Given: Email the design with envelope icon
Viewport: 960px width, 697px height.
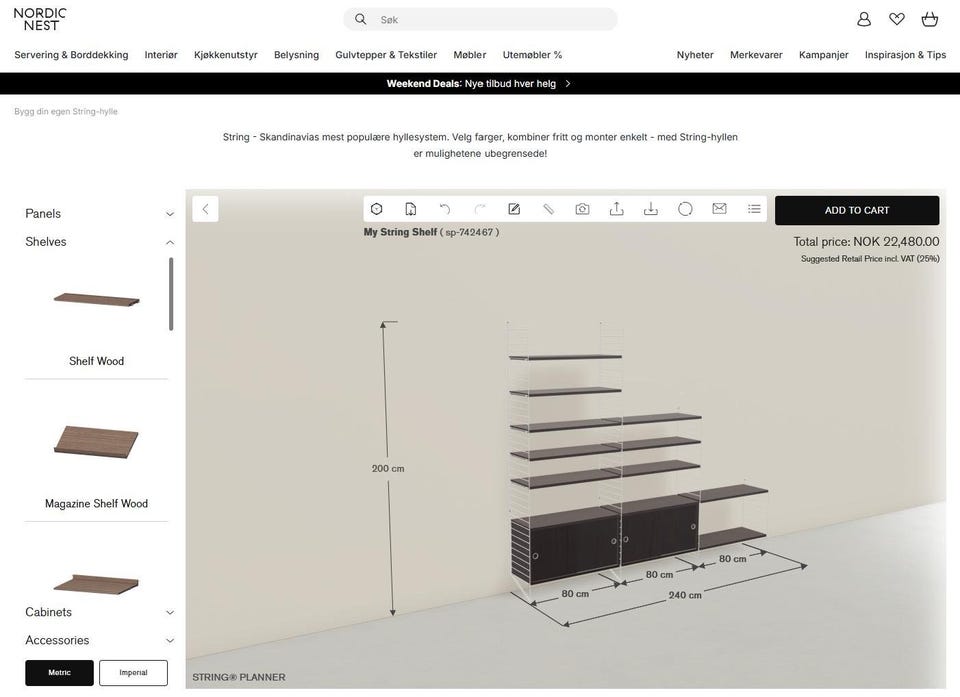Looking at the screenshot, I should [x=719, y=209].
